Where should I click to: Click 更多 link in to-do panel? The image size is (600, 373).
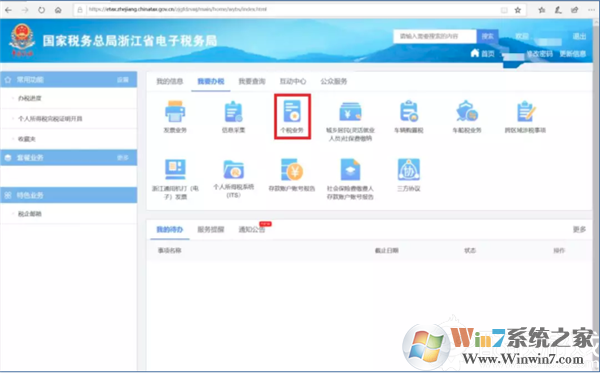point(579,229)
